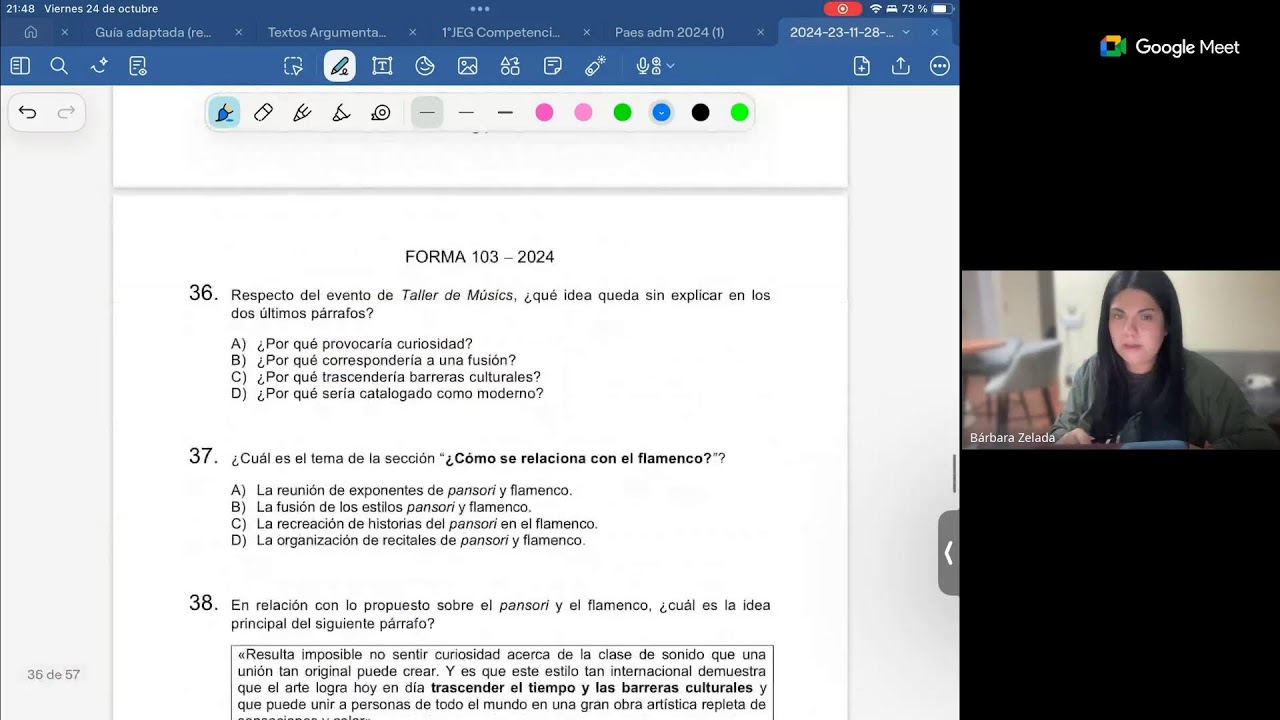Image resolution: width=1280 pixels, height=720 pixels.
Task: Add a new page with the plus-page icon
Action: click(x=862, y=66)
